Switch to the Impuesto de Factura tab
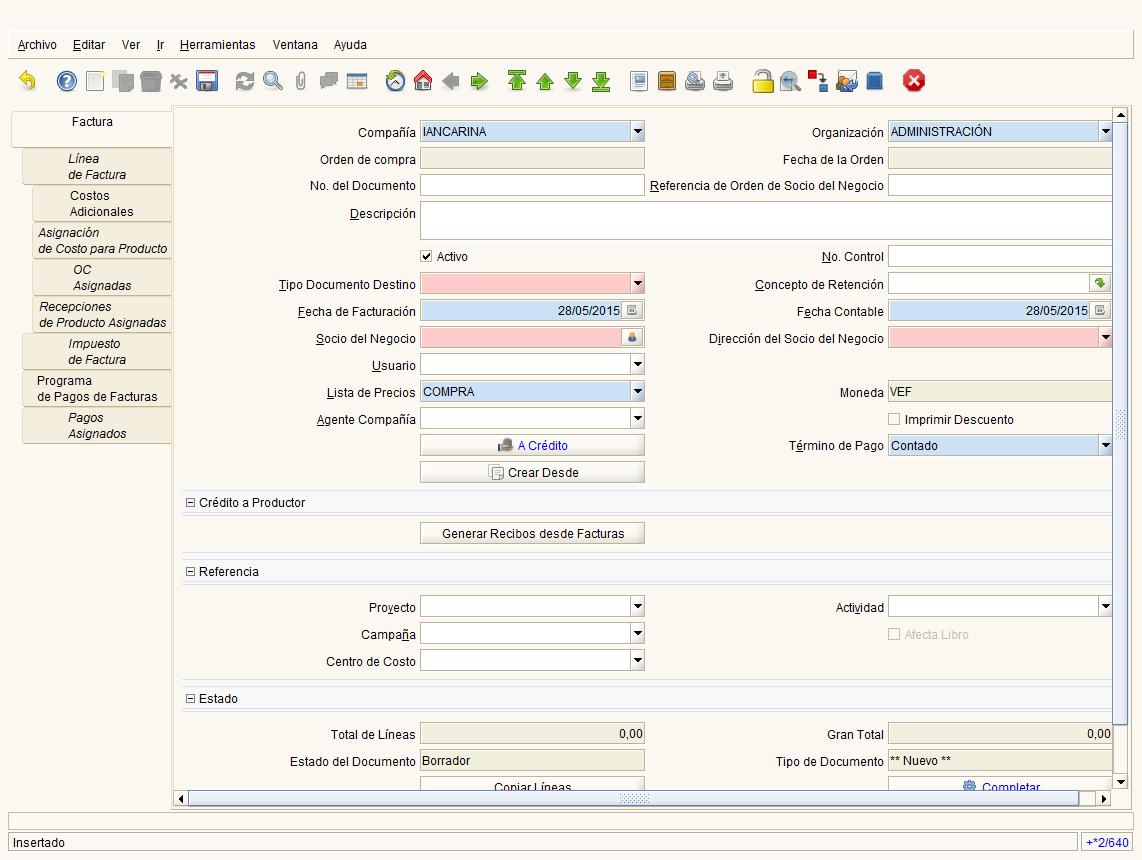Image resolution: width=1142 pixels, height=860 pixels. (x=97, y=352)
